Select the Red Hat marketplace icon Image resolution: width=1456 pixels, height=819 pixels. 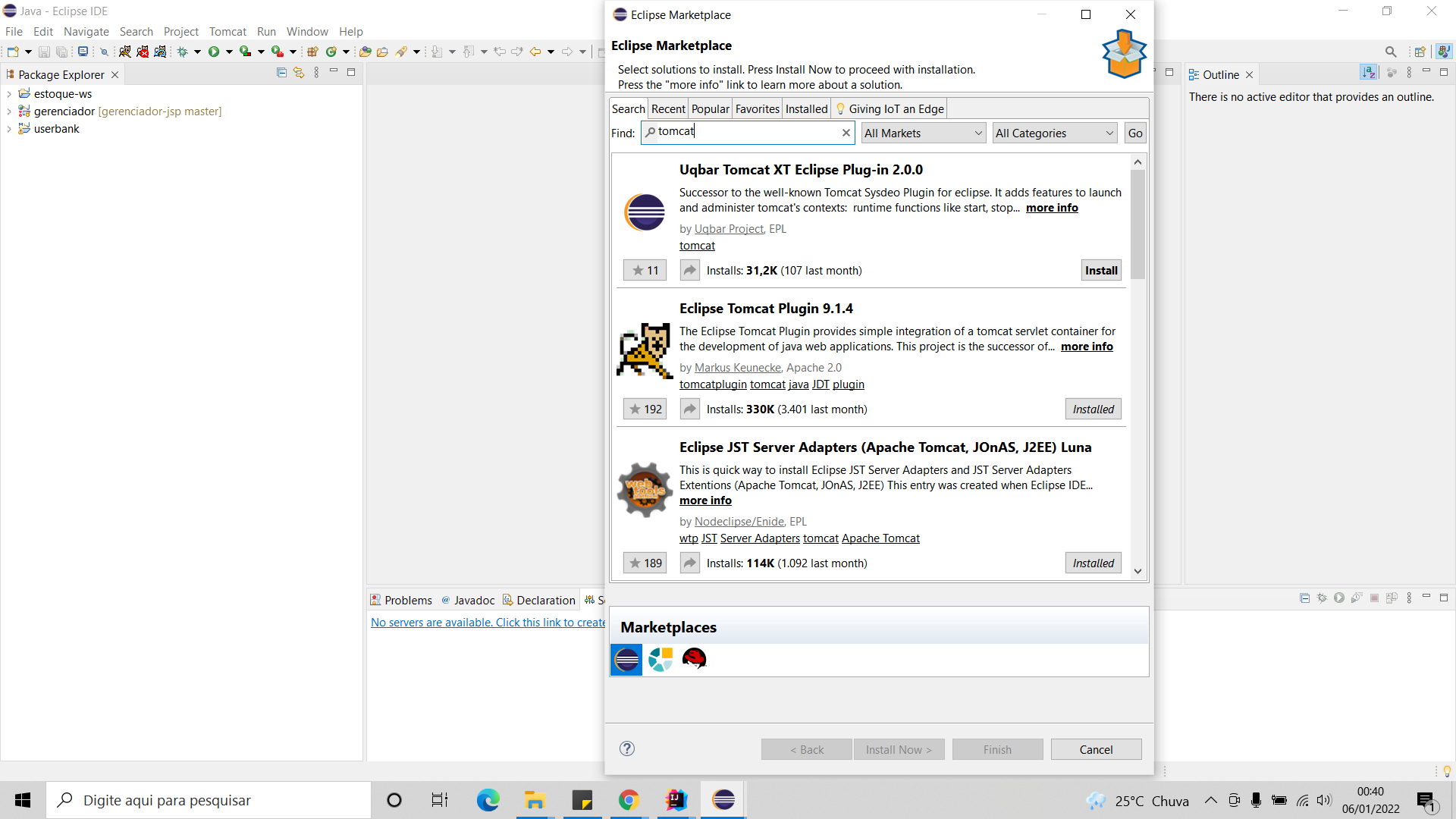click(x=694, y=659)
